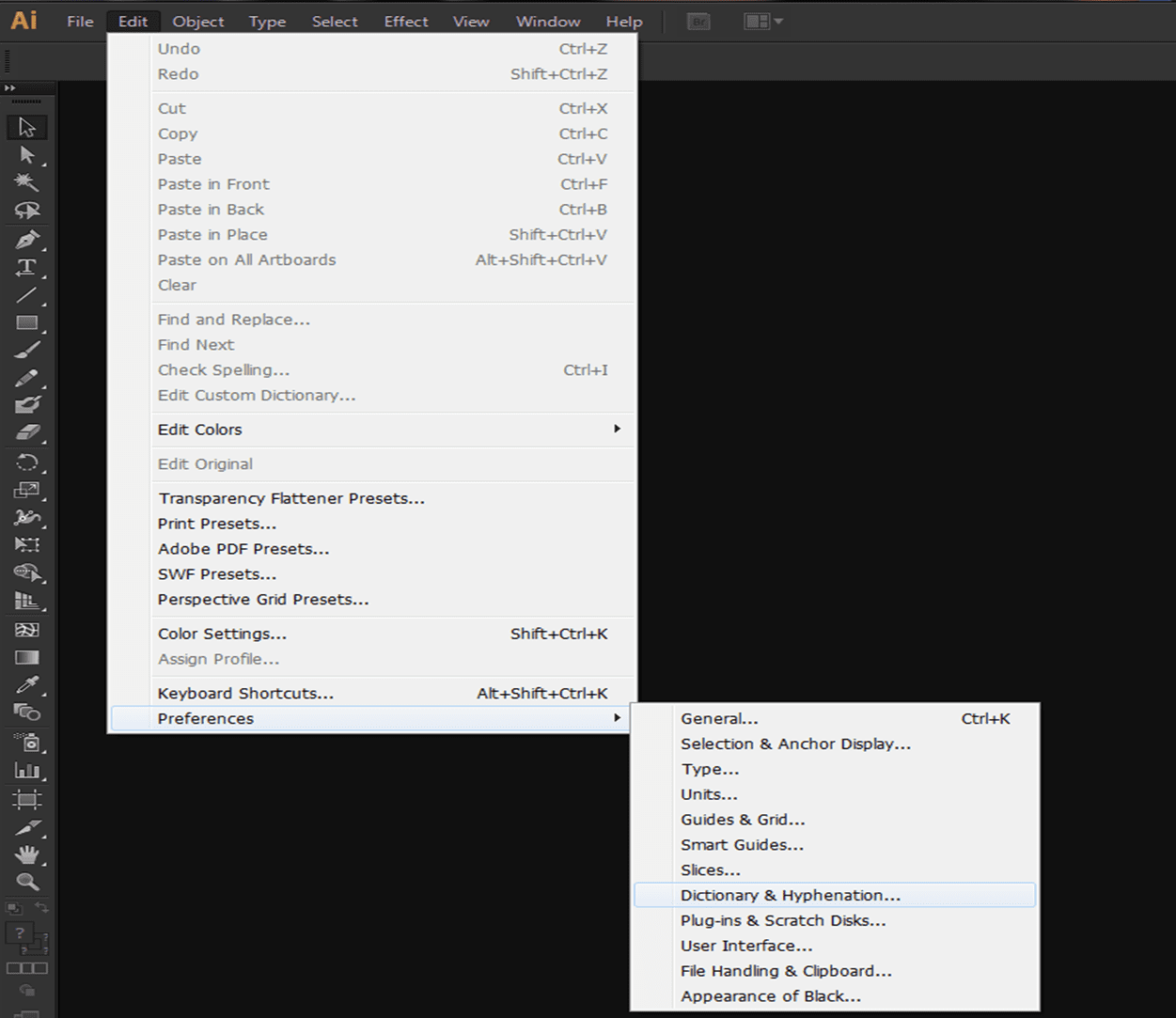Select the Pen tool
The image size is (1176, 1018).
coord(27,240)
